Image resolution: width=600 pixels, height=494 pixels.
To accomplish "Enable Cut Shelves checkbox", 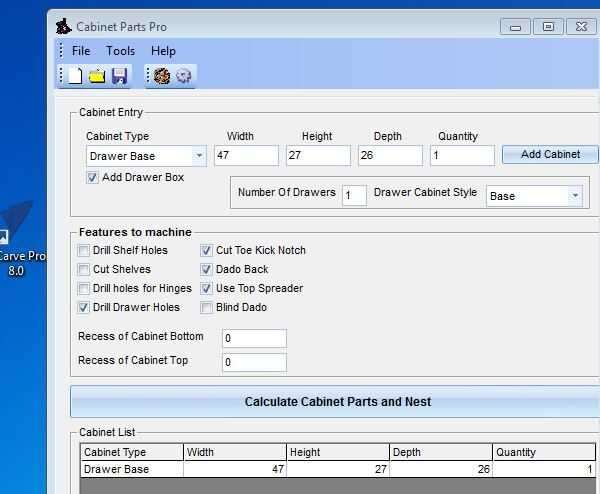I will click(83, 269).
